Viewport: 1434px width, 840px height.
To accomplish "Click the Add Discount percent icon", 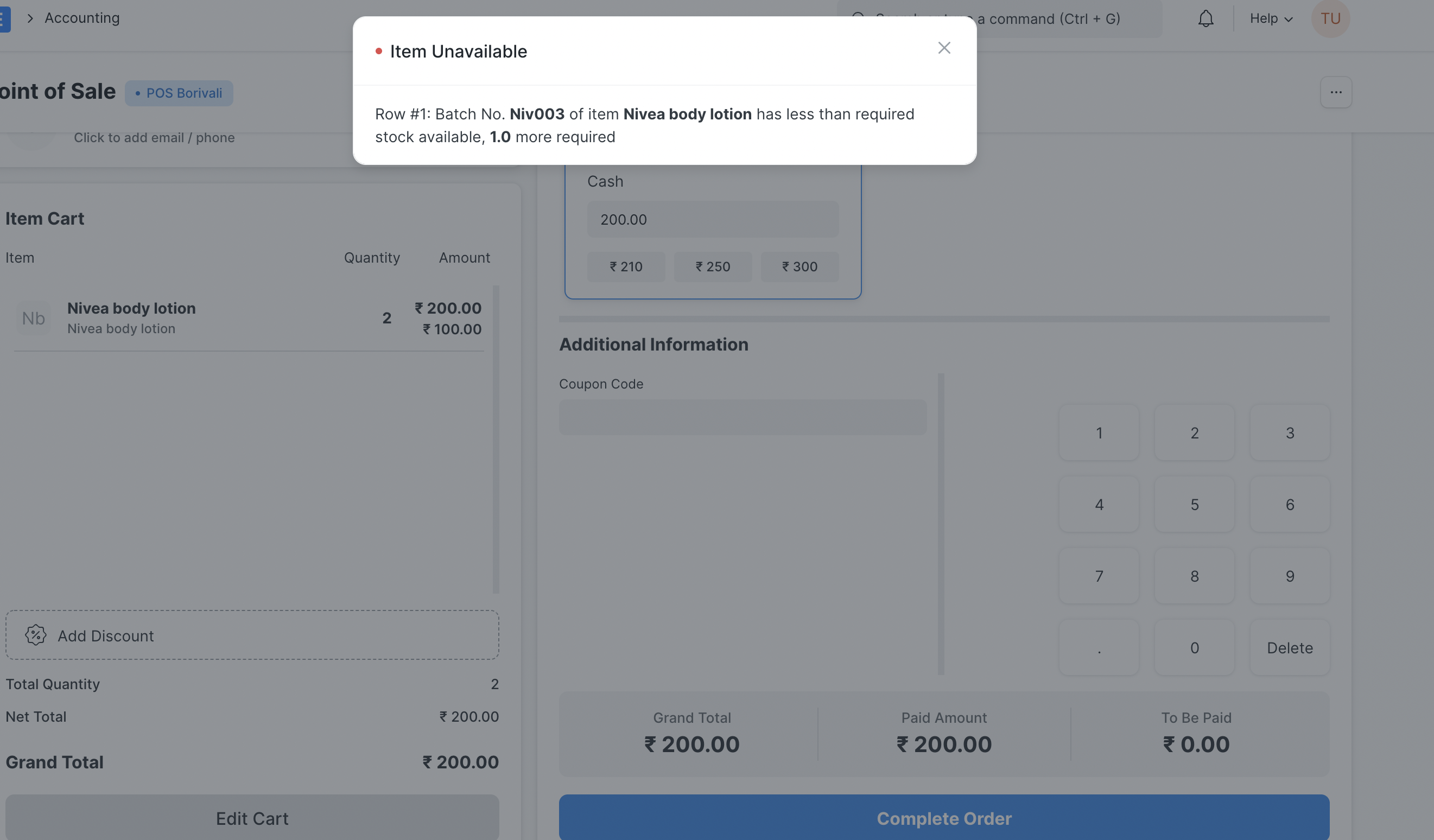I will (36, 635).
